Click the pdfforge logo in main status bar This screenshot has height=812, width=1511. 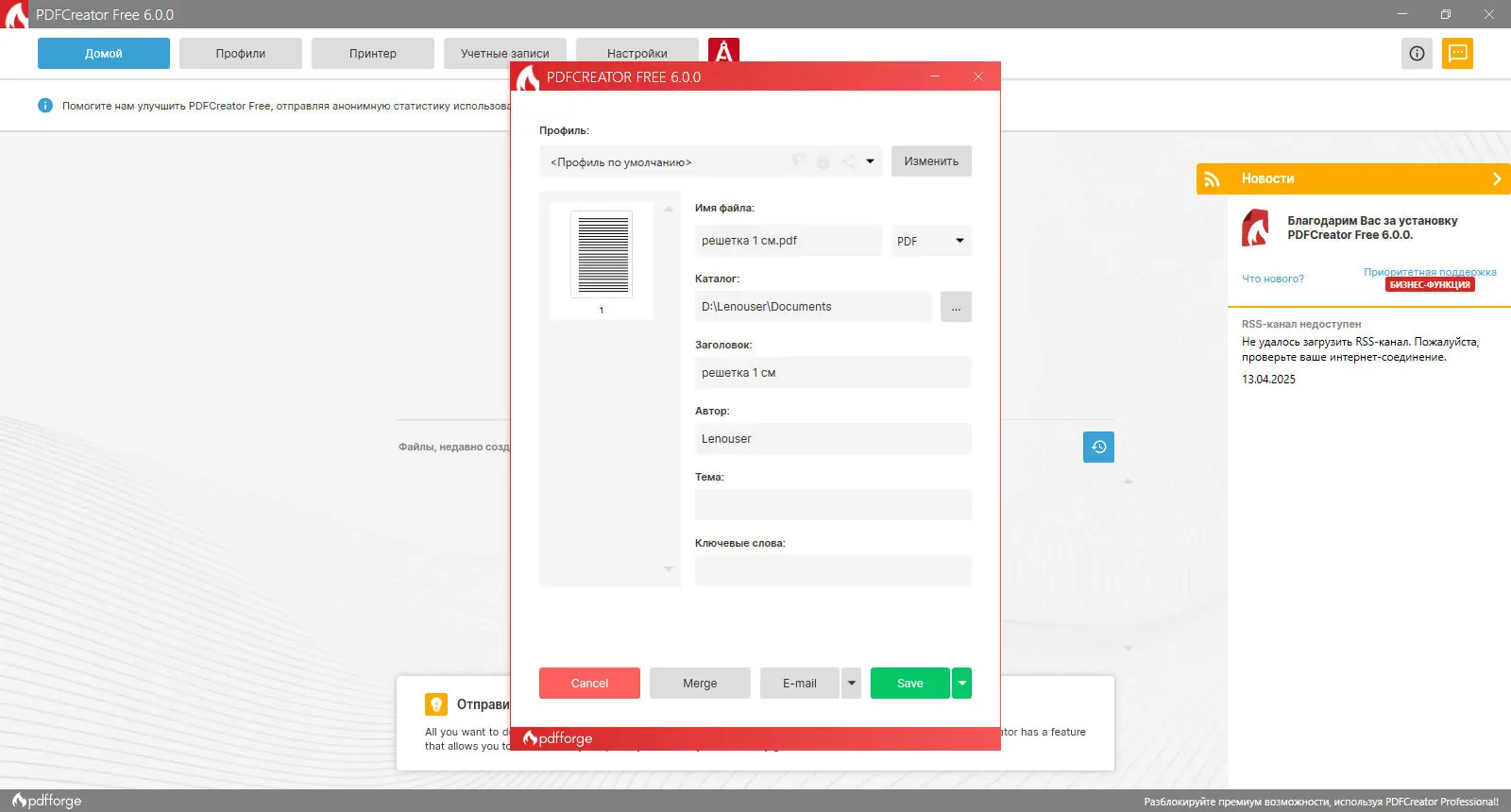click(47, 801)
